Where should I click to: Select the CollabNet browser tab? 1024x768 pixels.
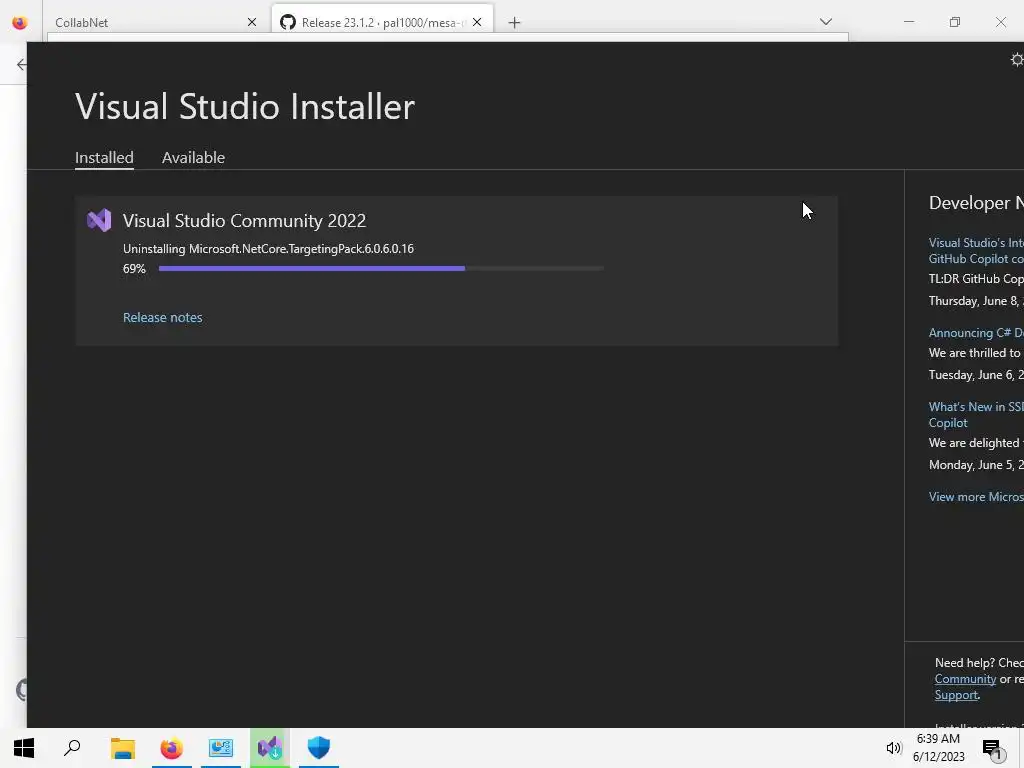click(x=157, y=22)
